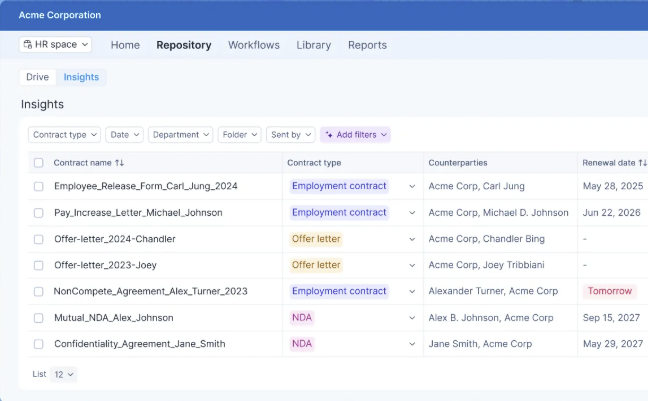Check the Pay_Increase_Letter_Michael_Johnson row checkbox
The image size is (648, 401).
pyautogui.click(x=38, y=213)
